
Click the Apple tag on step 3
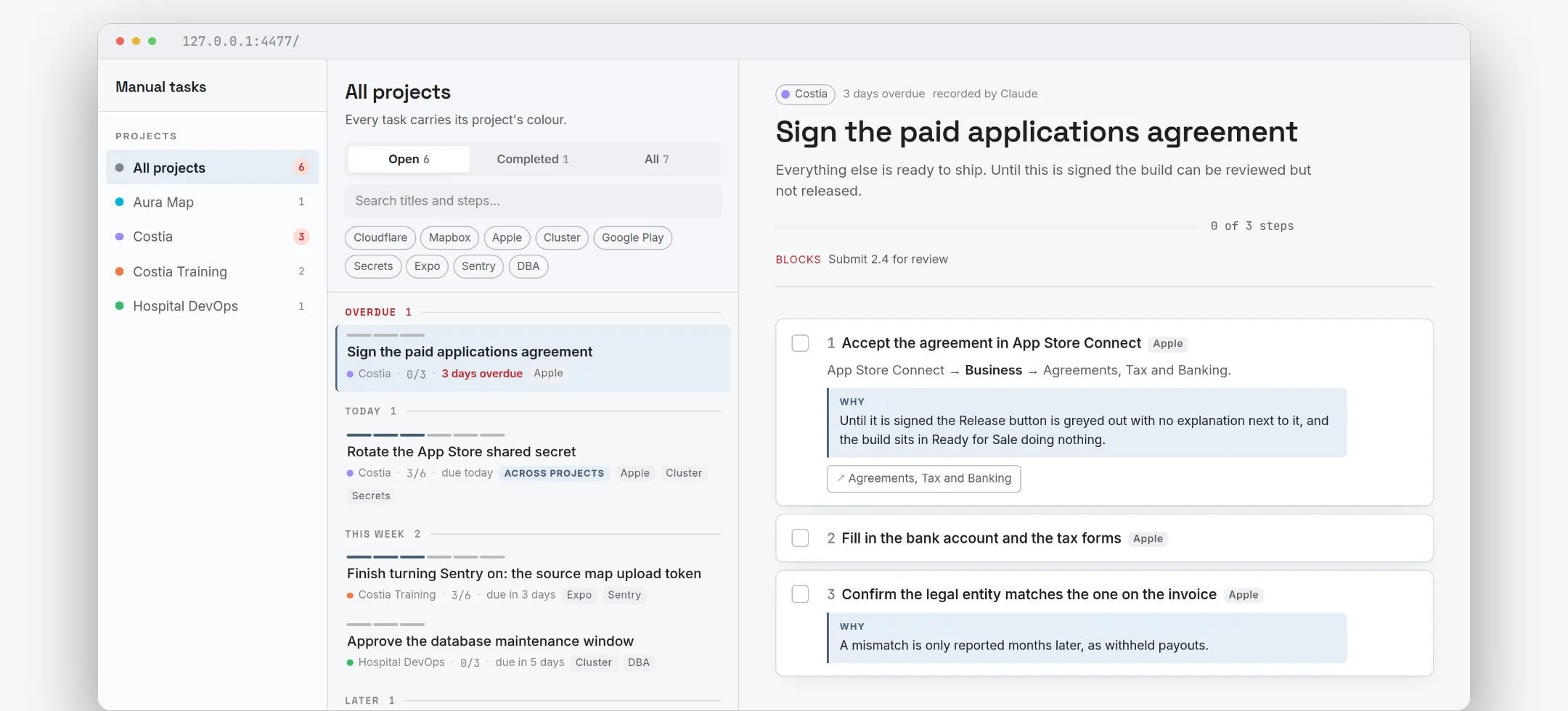click(x=1243, y=595)
